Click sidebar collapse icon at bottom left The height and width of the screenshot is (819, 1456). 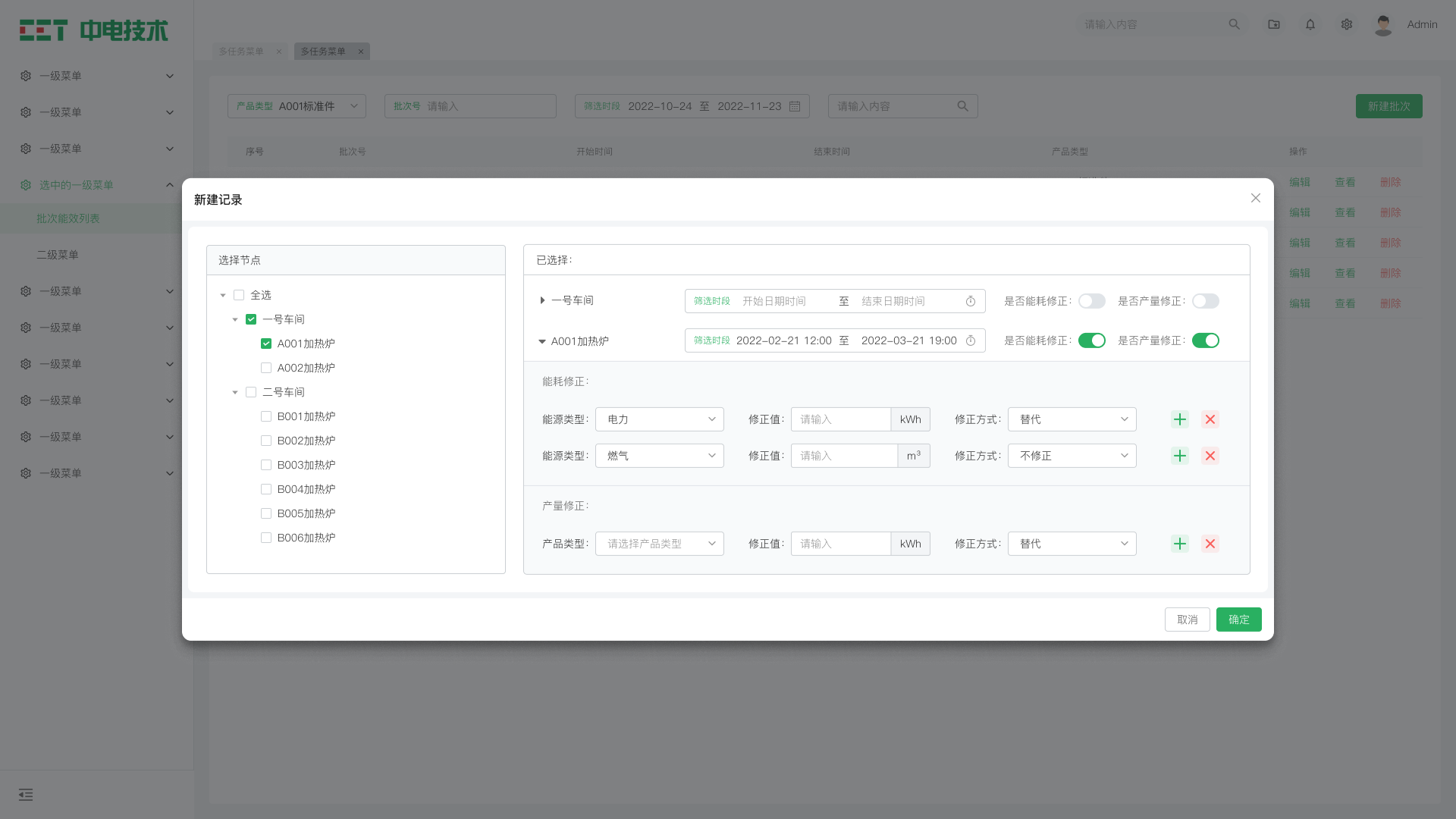[26, 795]
